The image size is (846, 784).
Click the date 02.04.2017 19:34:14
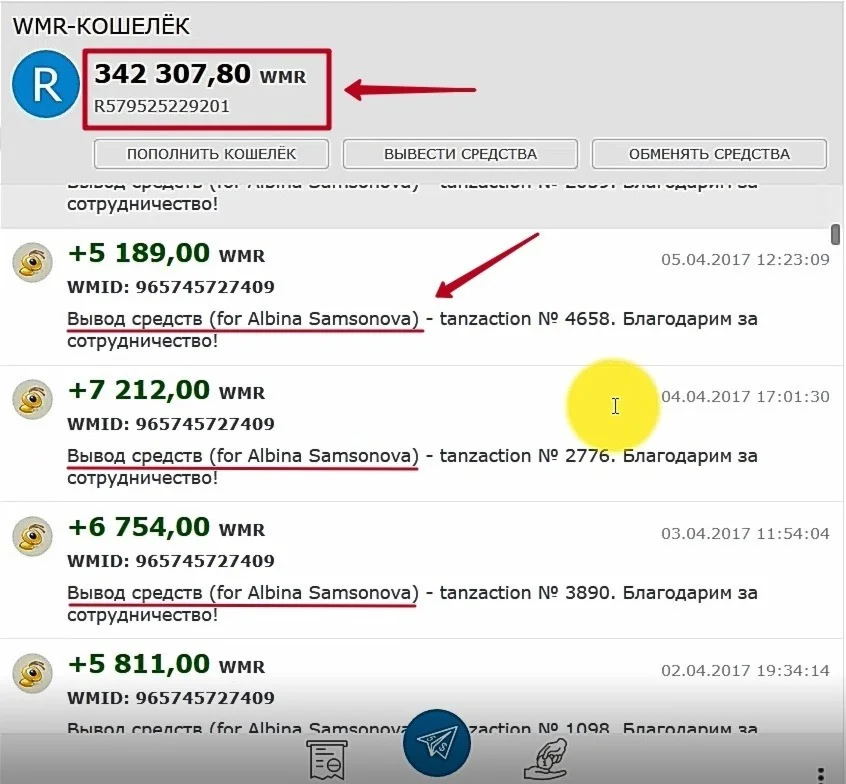click(x=745, y=671)
